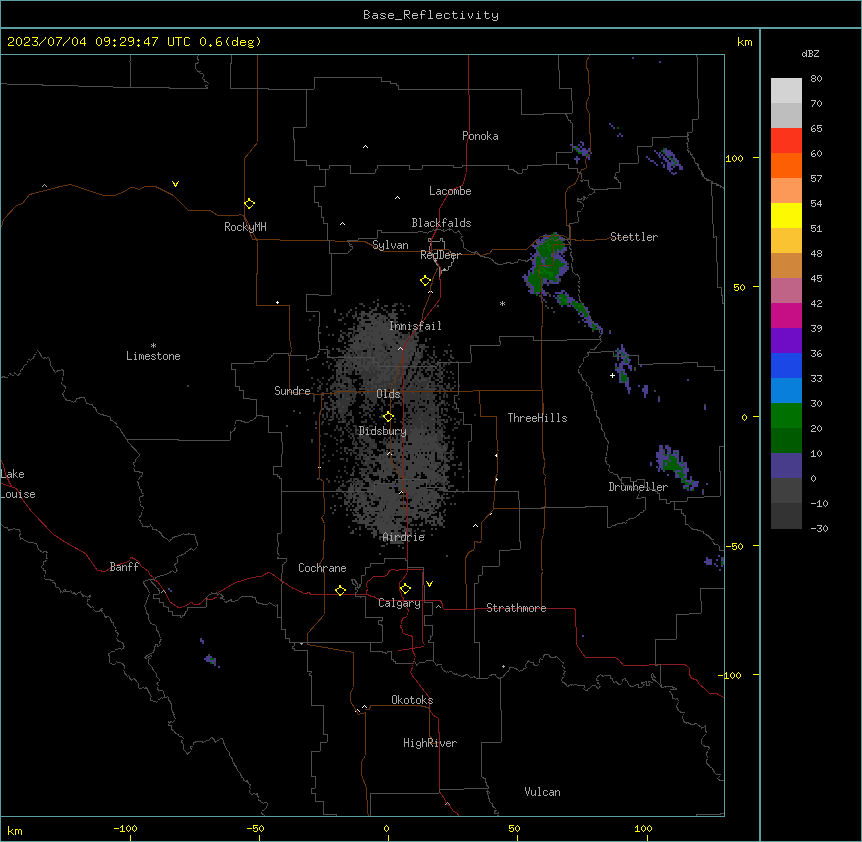This screenshot has height=842, width=862.
Task: Click the Banff label
Action: (x=124, y=567)
